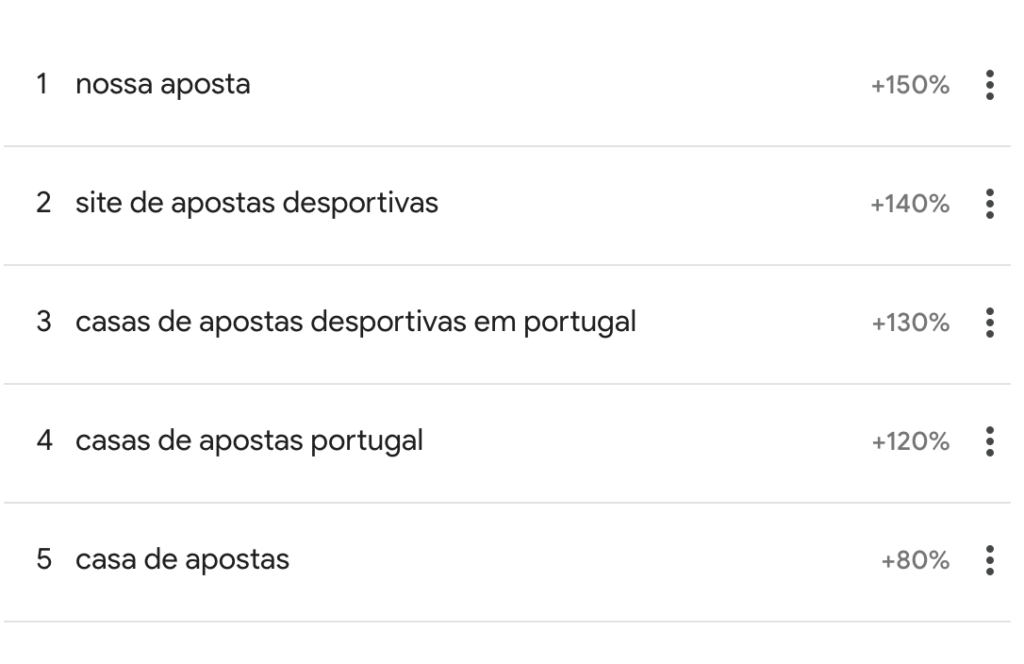Viewport: 1024px width, 664px height.
Task: Click the three-dot icon next to "casas de apostas portugal"
Action: click(989, 442)
